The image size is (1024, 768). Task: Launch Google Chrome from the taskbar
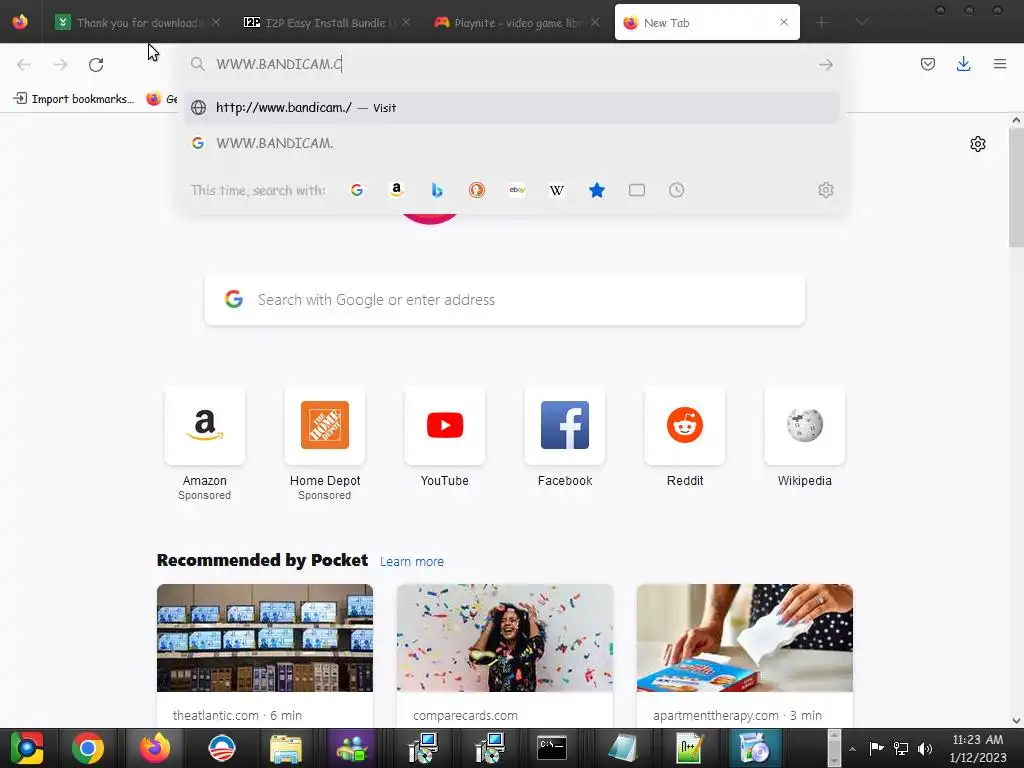[x=88, y=748]
